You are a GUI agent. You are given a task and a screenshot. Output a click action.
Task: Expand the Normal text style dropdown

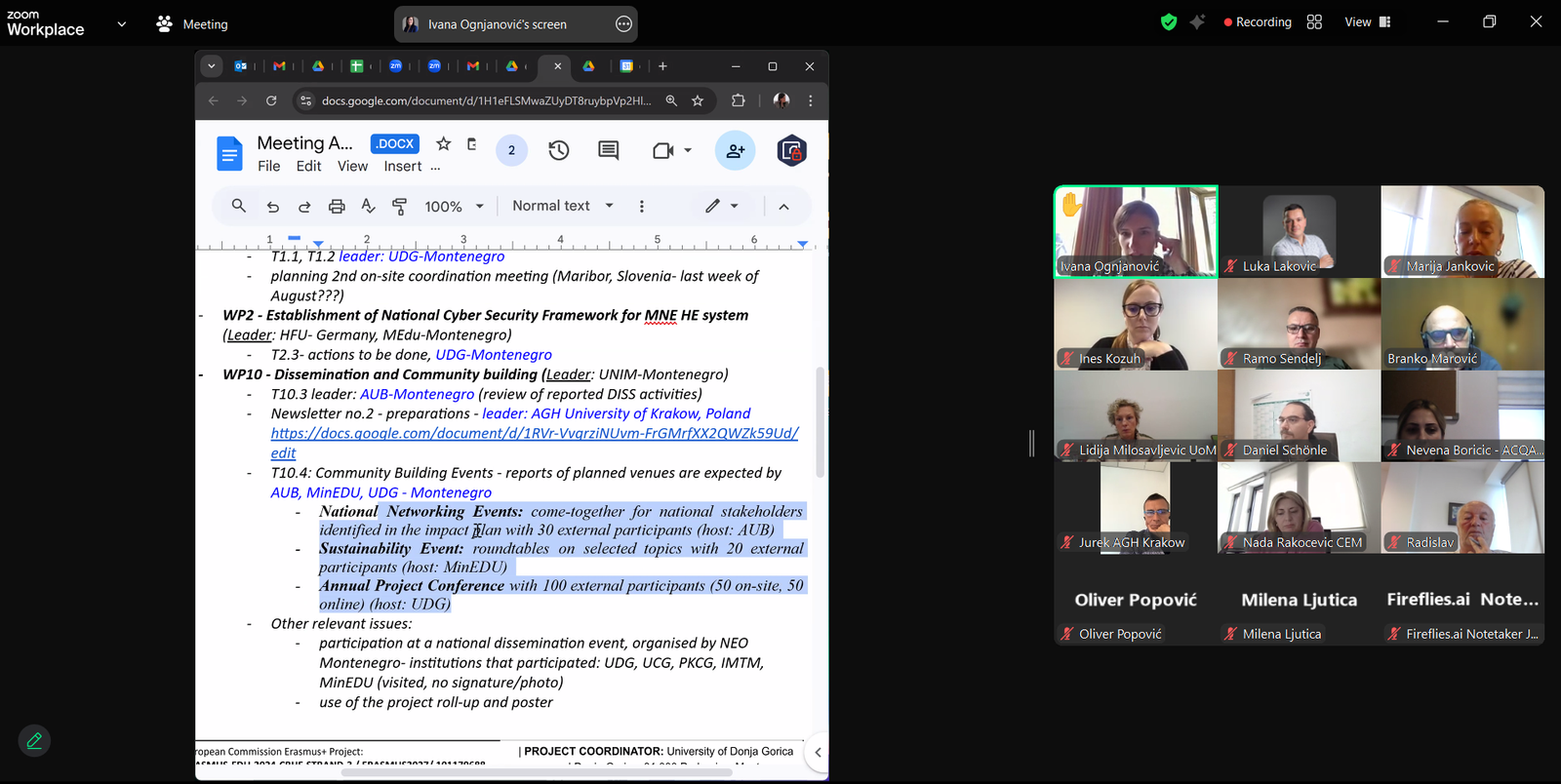563,206
